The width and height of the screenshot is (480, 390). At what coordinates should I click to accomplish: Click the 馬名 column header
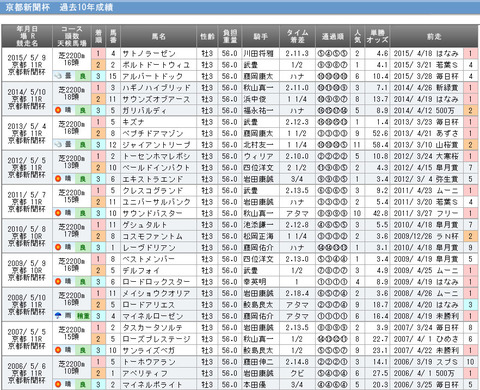pyautogui.click(x=159, y=36)
